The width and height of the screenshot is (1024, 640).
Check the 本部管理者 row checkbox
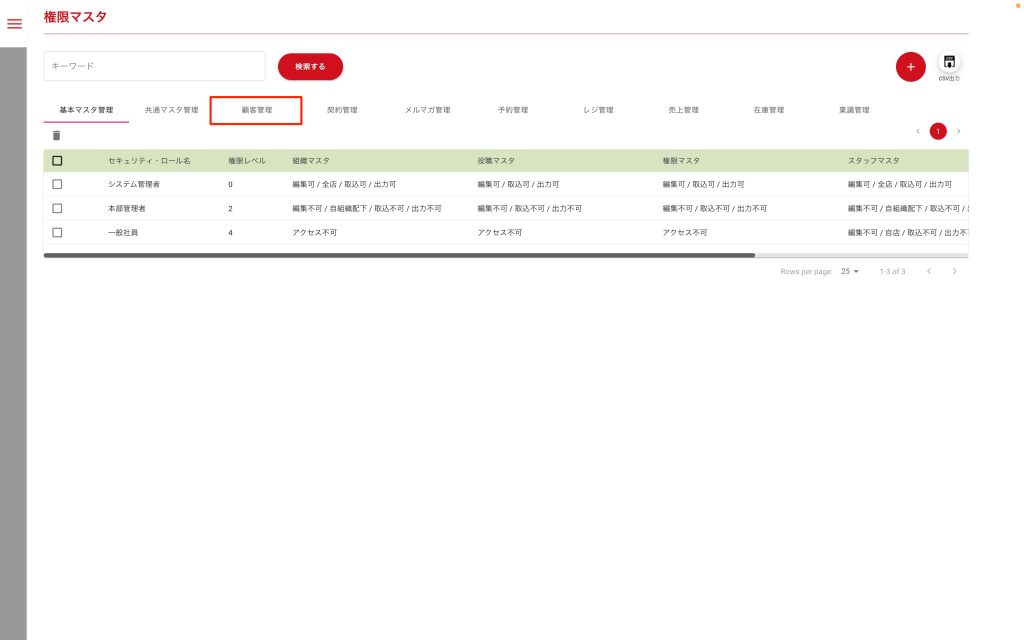[x=57, y=208]
